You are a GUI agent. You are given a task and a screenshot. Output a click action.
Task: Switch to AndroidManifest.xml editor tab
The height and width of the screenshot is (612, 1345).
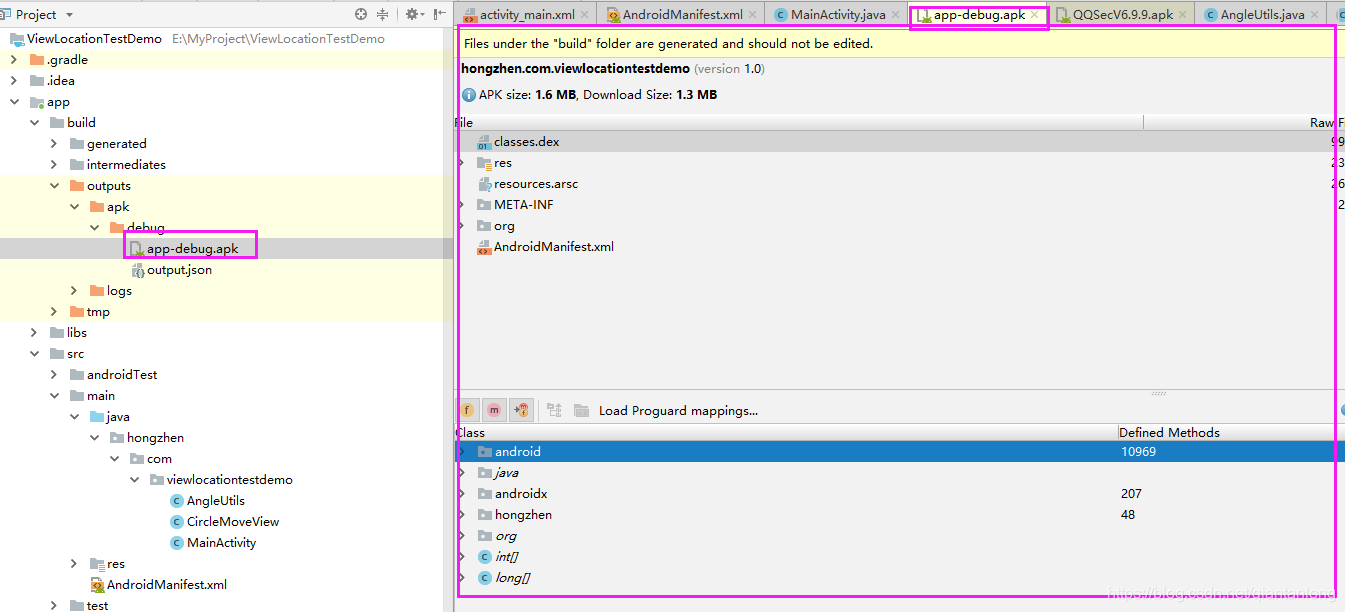click(x=682, y=15)
